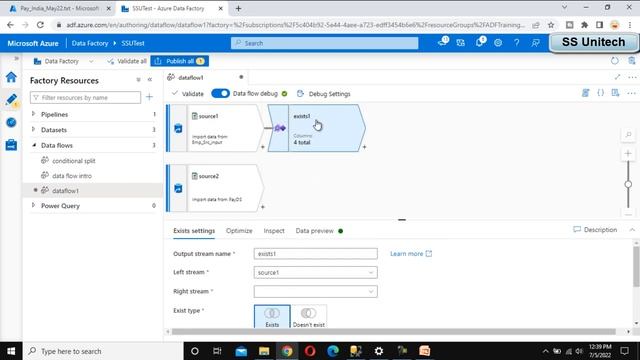The image size is (640, 360).
Task: Click the Publish all button
Action: 180,61
